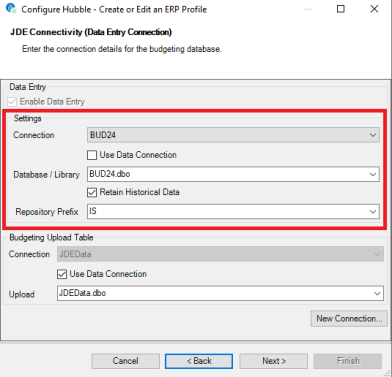This screenshot has height=377, width=392.
Task: Expand the Database / Library dropdown arrow
Action: tap(373, 174)
